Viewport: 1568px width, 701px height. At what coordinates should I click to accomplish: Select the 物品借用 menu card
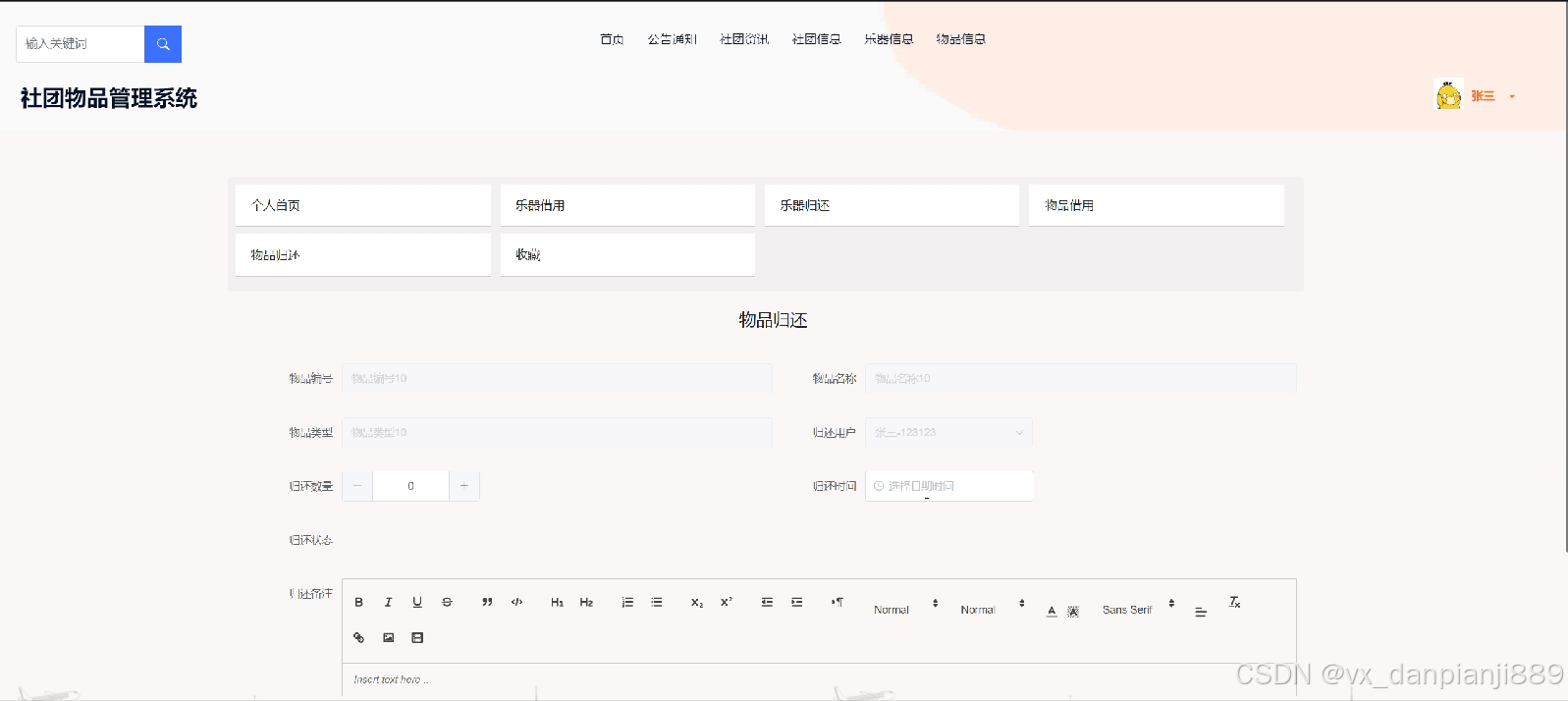1157,205
